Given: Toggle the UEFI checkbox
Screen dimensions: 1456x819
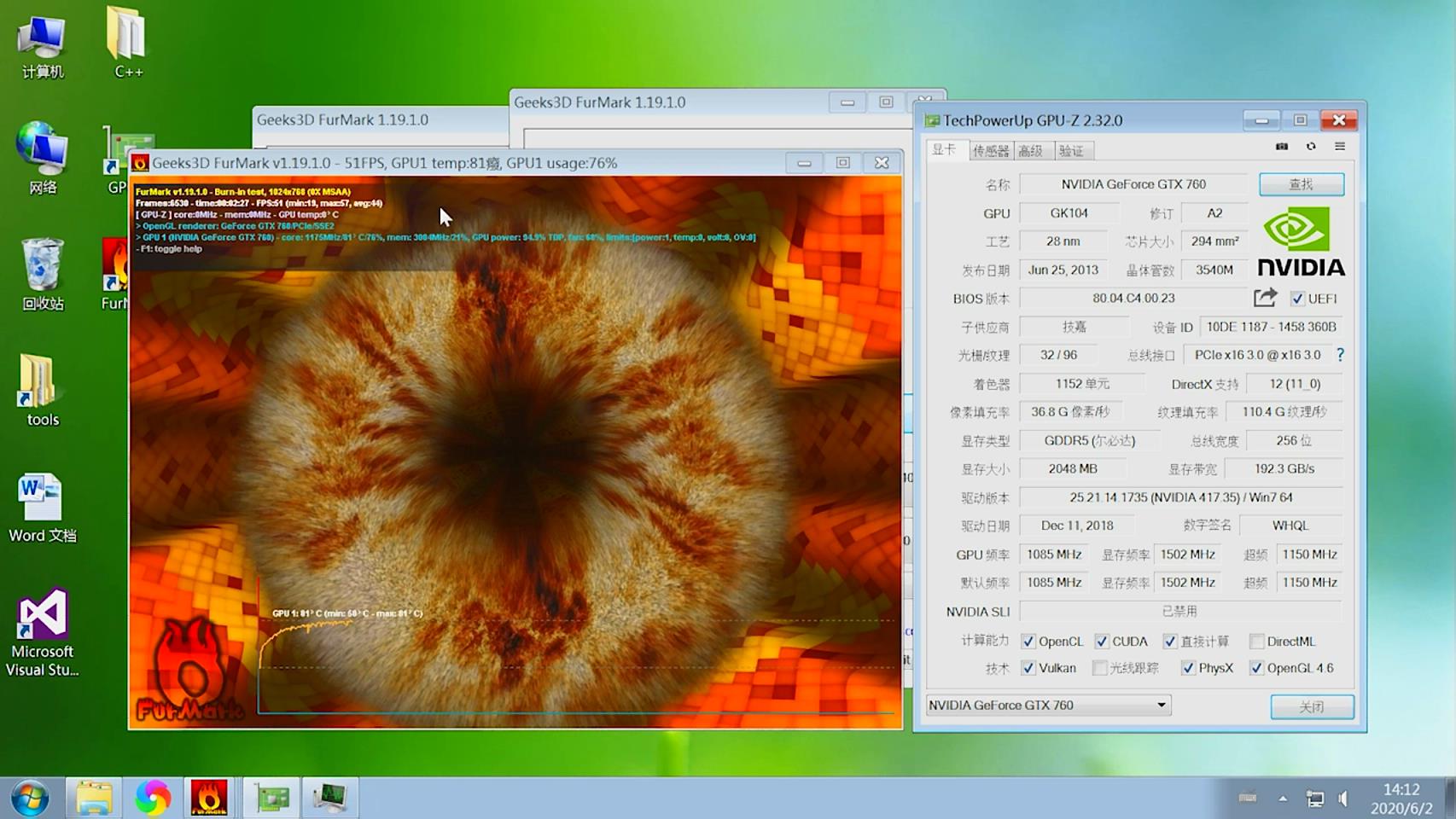Looking at the screenshot, I should click(x=1297, y=299).
